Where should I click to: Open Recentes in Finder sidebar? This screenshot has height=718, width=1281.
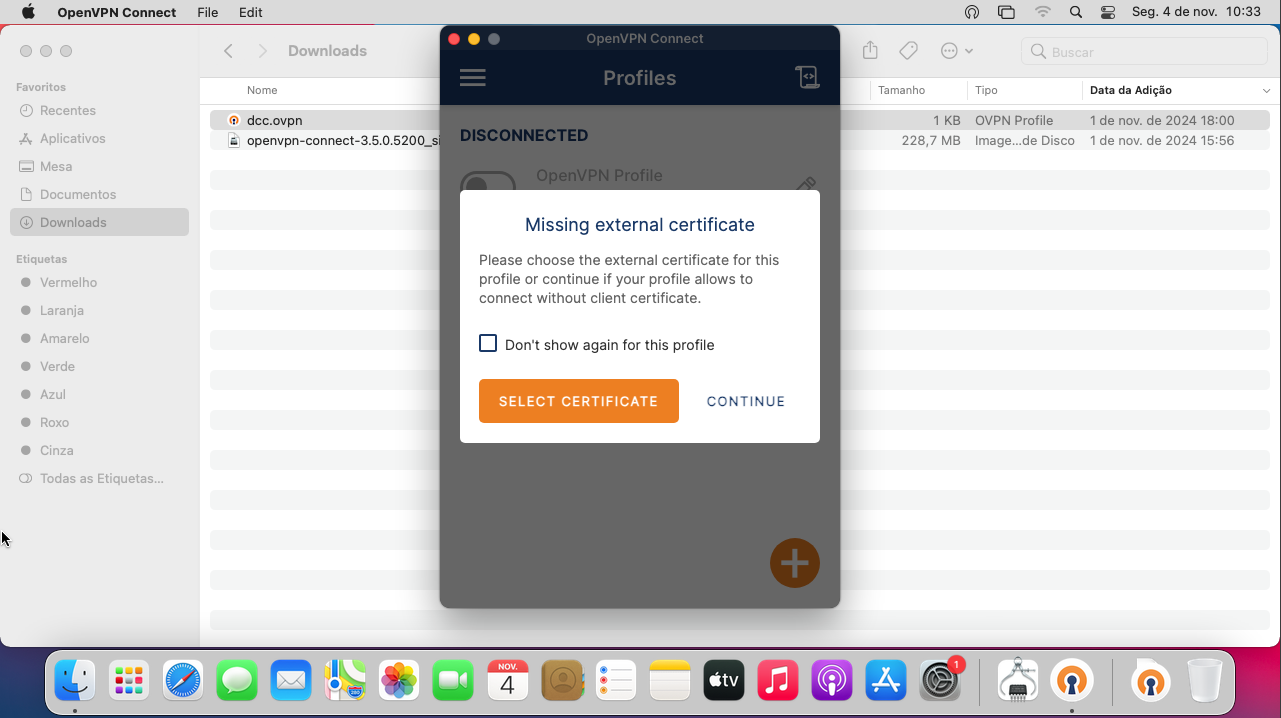click(x=99, y=110)
